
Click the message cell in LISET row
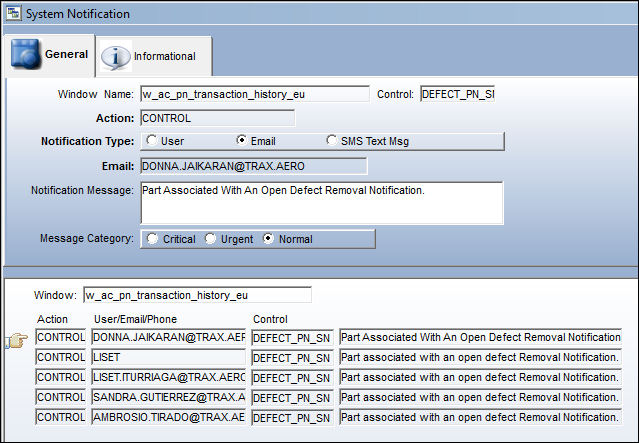[480, 357]
